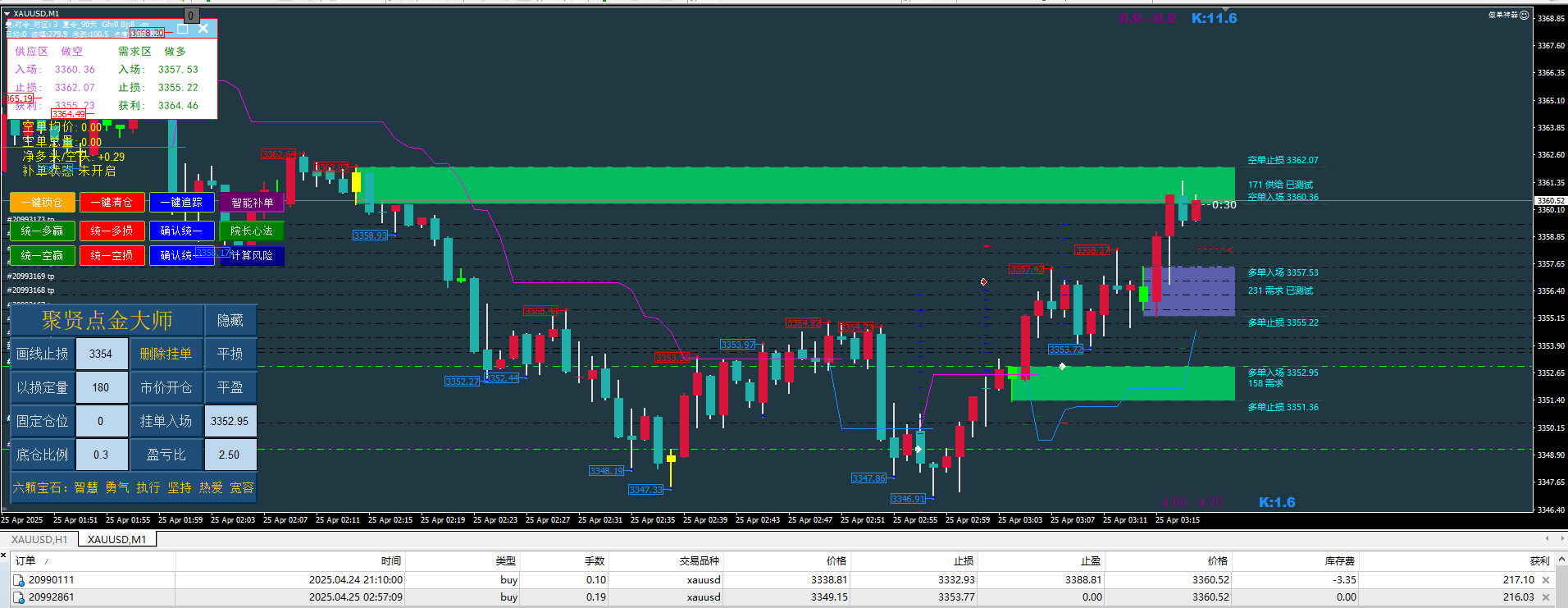
Task: Click the 多单入场 3357.53 chart label
Action: point(1283,272)
